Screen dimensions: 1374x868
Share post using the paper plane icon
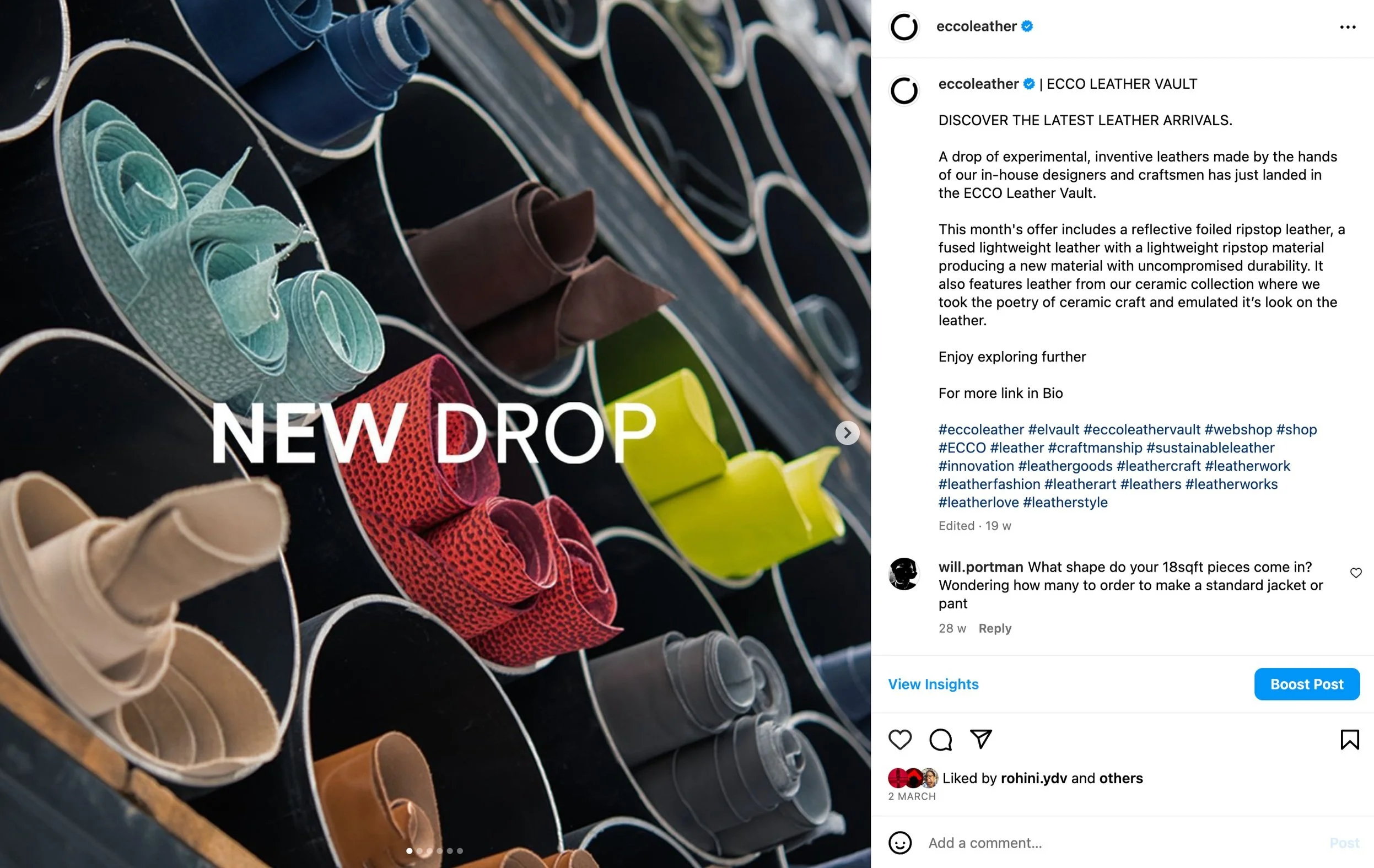981,739
